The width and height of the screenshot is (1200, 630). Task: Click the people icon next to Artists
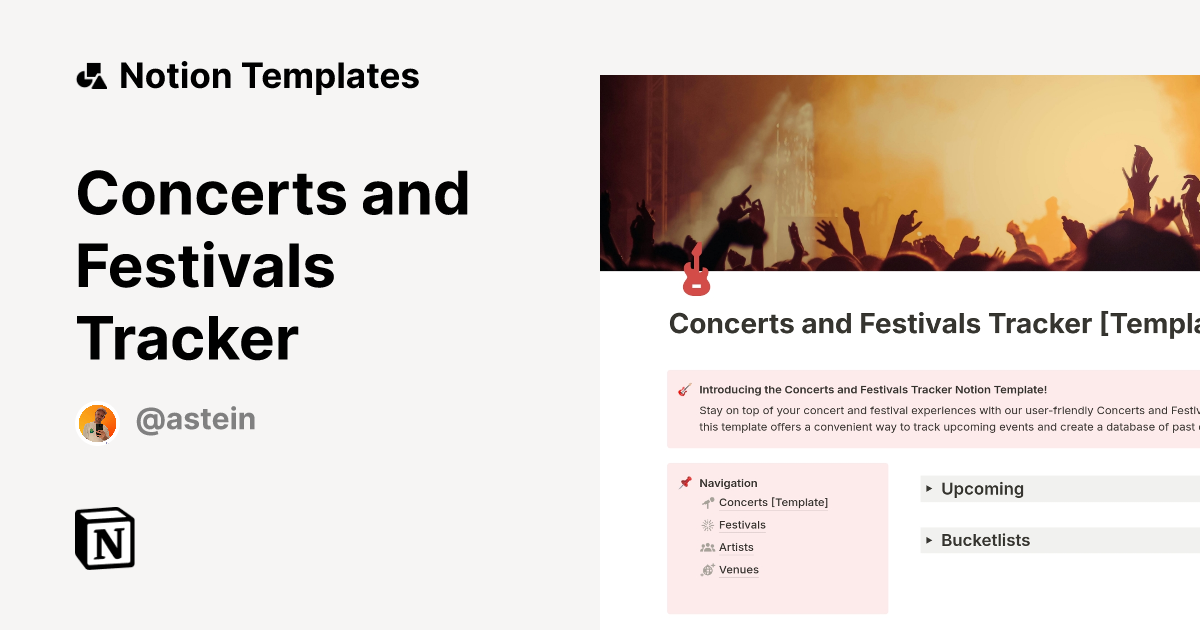[706, 547]
